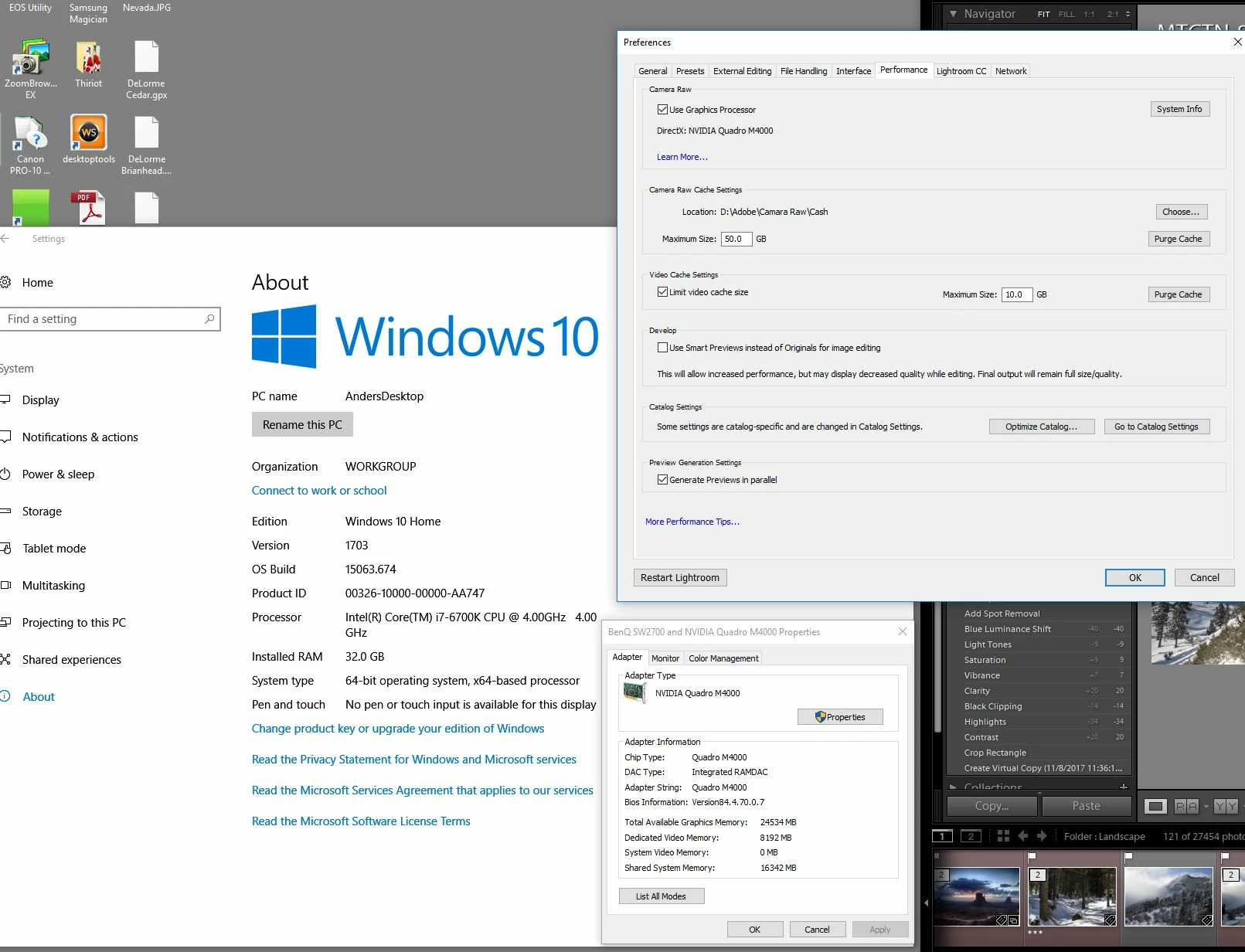This screenshot has width=1245, height=952.
Task: Switch to Lightroom CC tab
Action: point(961,71)
